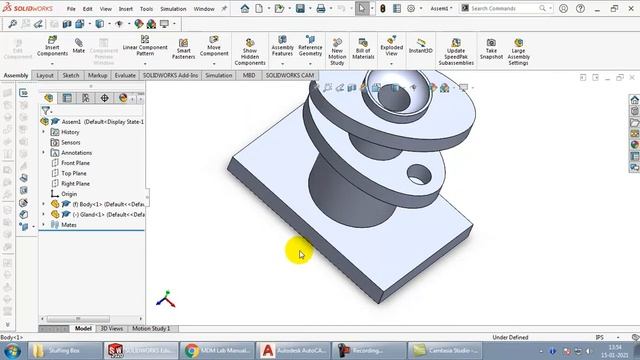
Task: Click Update SpeedPak Subassemblies
Action: point(456,52)
